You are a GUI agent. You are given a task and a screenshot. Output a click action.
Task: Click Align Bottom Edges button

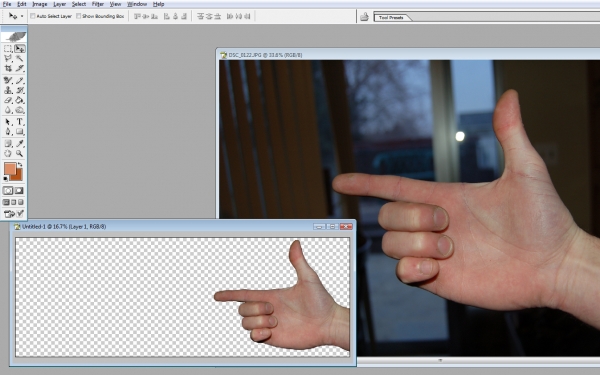coord(154,16)
